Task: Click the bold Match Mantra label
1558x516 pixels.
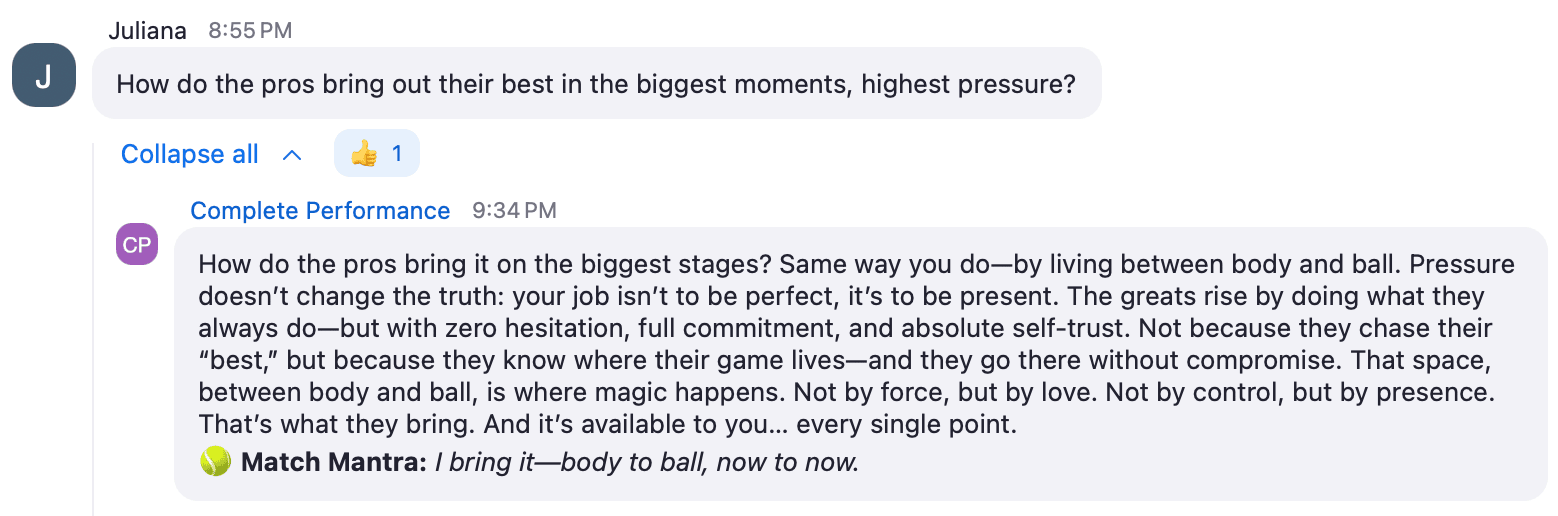Action: [x=334, y=462]
